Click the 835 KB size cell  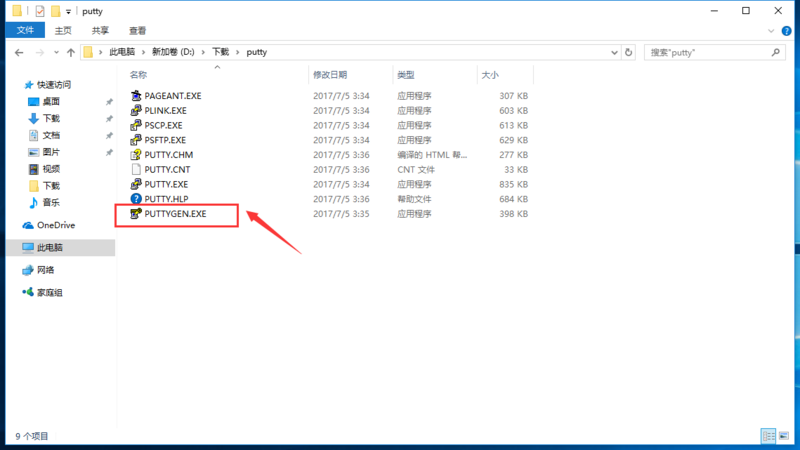[x=513, y=184]
